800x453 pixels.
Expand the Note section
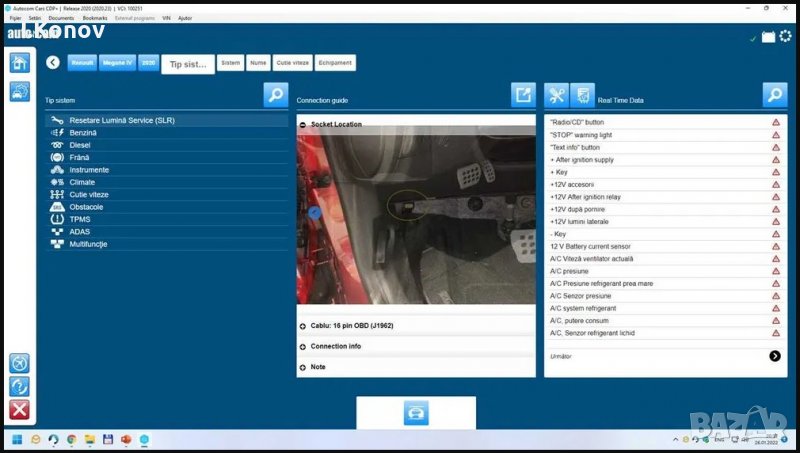(303, 367)
